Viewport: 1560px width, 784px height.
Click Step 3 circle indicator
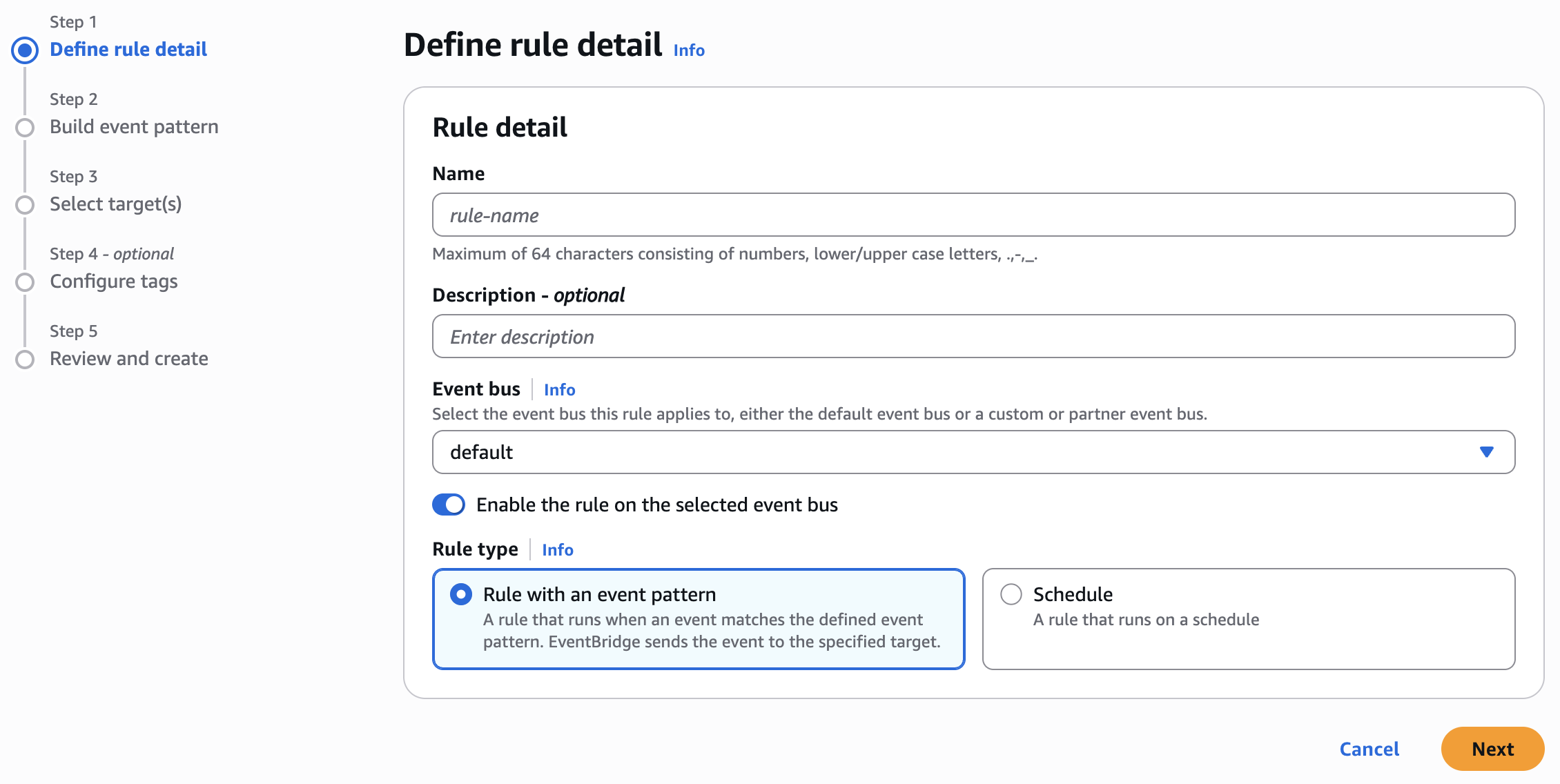pyautogui.click(x=25, y=205)
